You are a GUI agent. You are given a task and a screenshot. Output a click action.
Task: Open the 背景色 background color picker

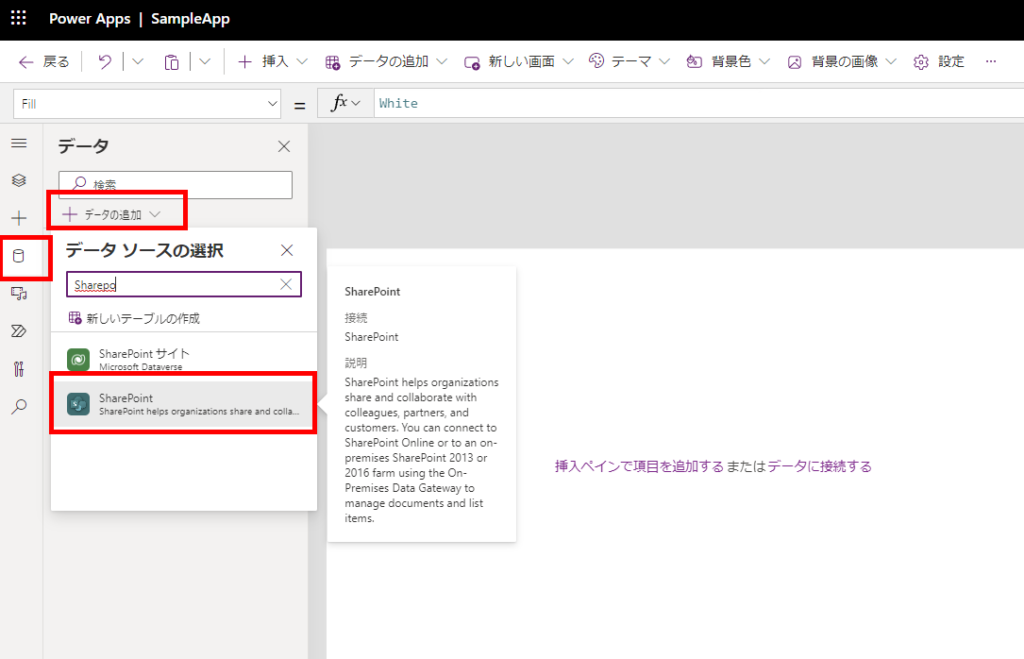[728, 61]
